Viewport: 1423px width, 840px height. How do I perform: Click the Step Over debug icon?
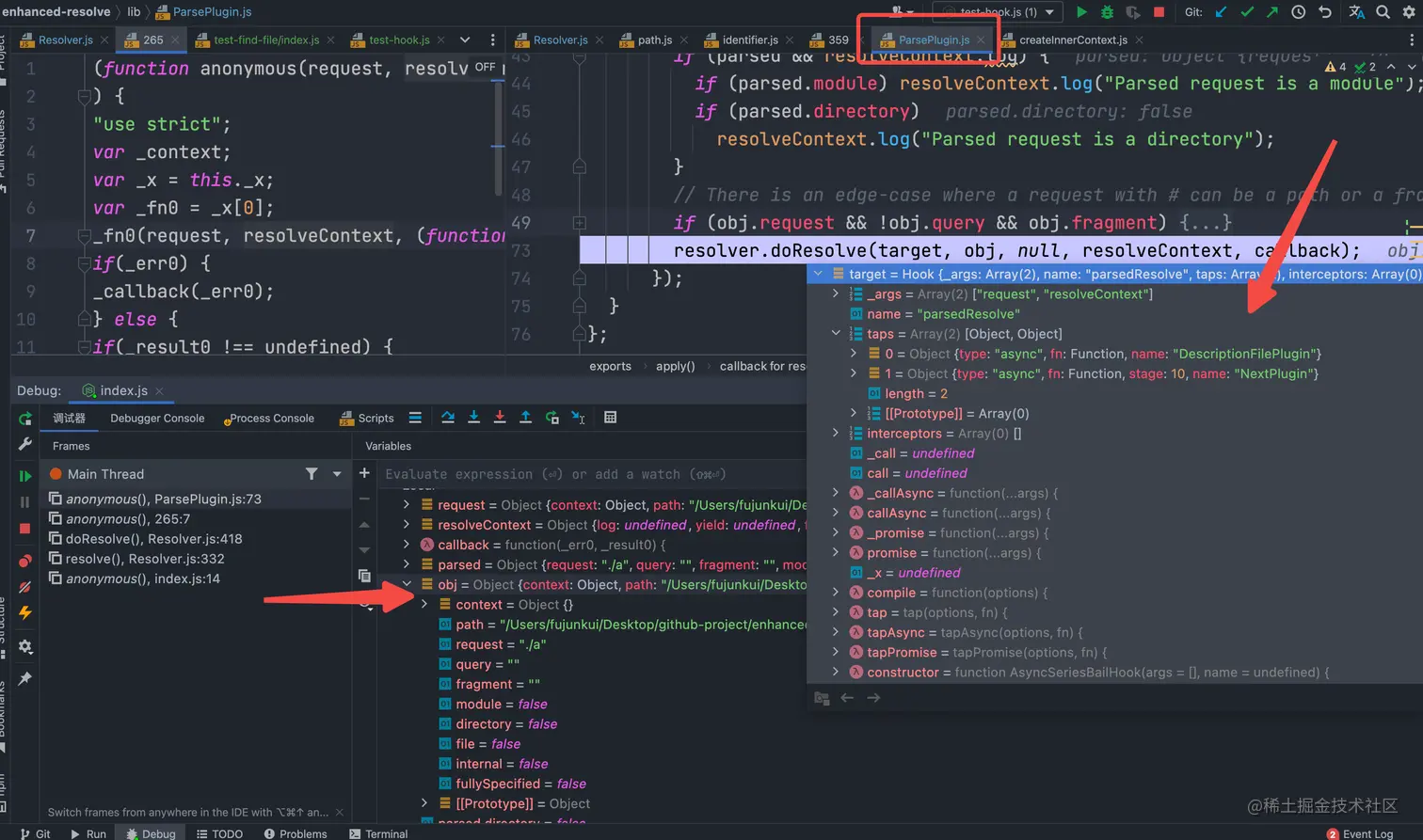448,418
